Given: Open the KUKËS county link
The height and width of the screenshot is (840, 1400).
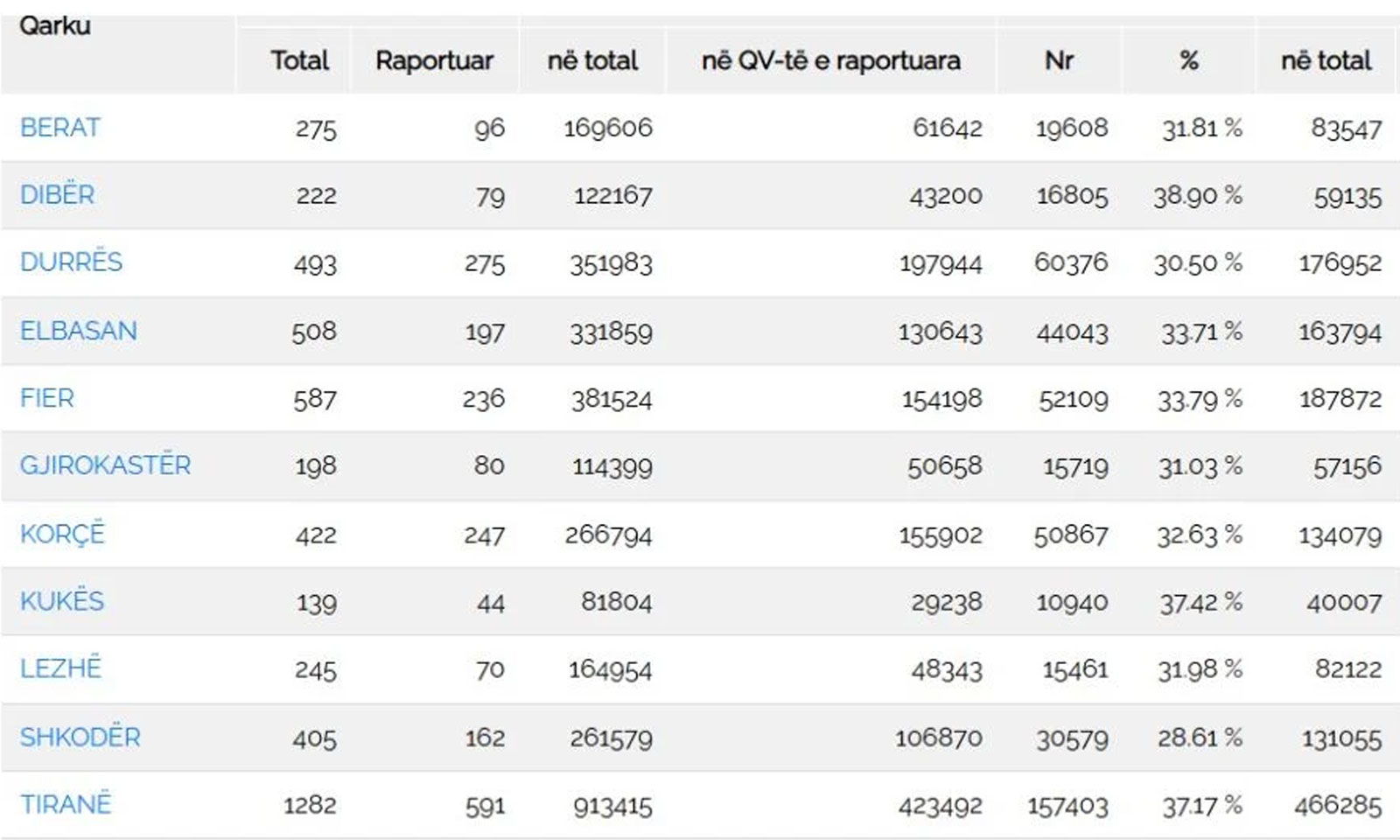Looking at the screenshot, I should tap(62, 600).
